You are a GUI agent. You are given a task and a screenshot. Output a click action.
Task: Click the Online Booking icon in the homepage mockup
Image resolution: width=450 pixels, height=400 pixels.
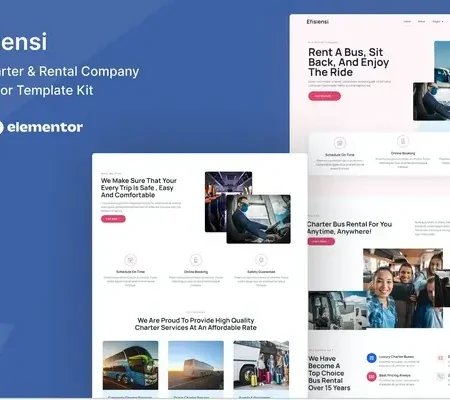pyautogui.click(x=403, y=141)
